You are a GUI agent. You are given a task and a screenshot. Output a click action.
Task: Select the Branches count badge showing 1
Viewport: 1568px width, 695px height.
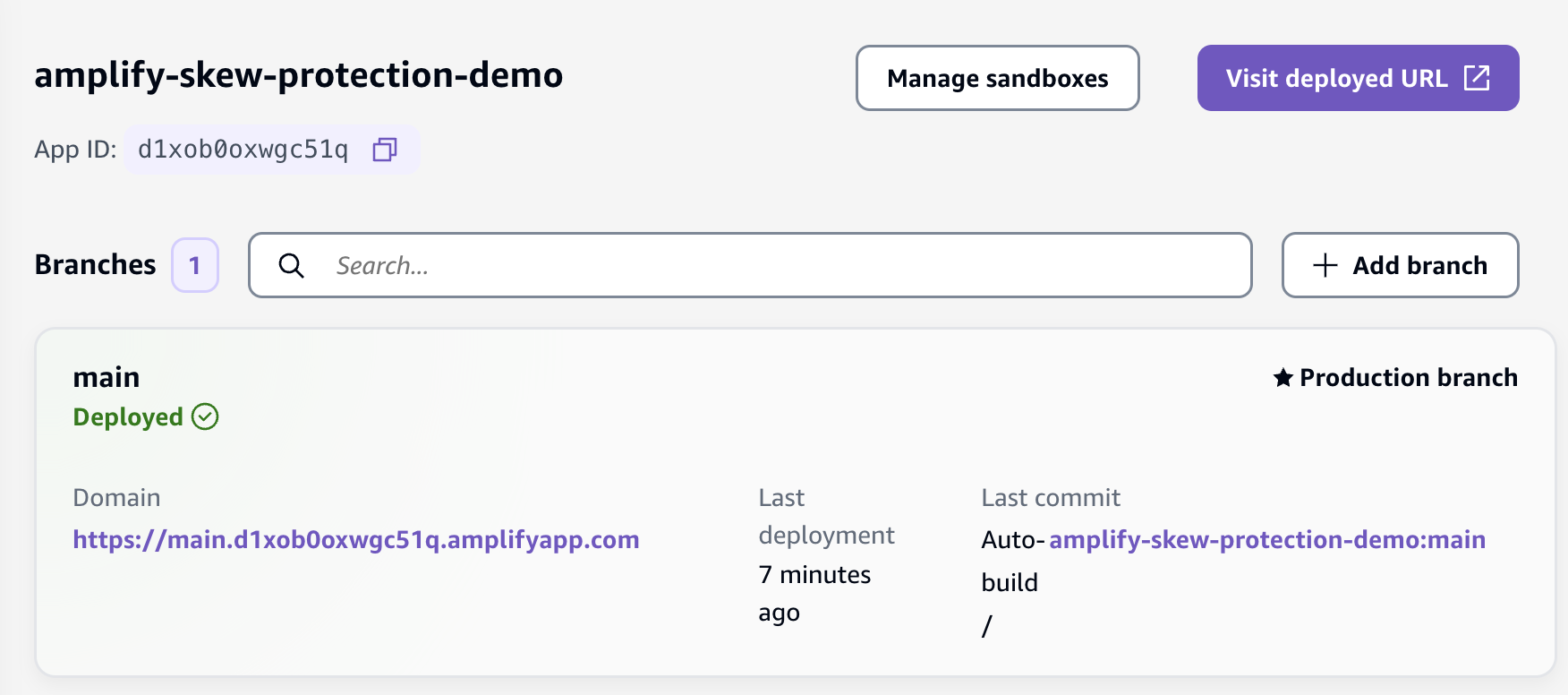tap(194, 265)
